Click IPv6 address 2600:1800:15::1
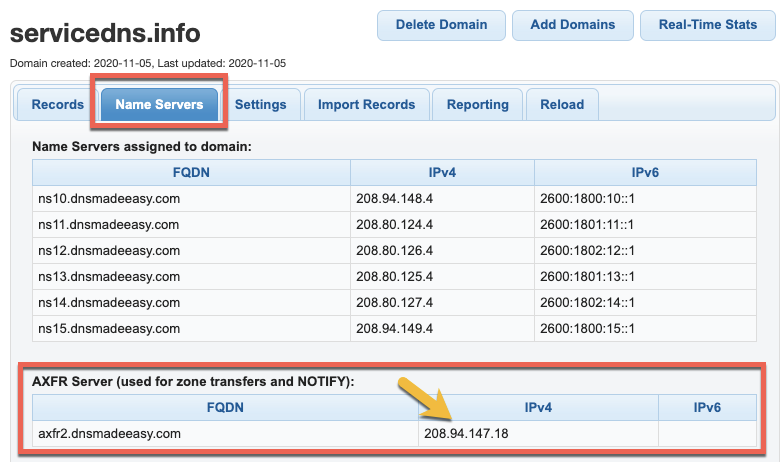Viewport: 783px width, 462px height. pos(587,329)
